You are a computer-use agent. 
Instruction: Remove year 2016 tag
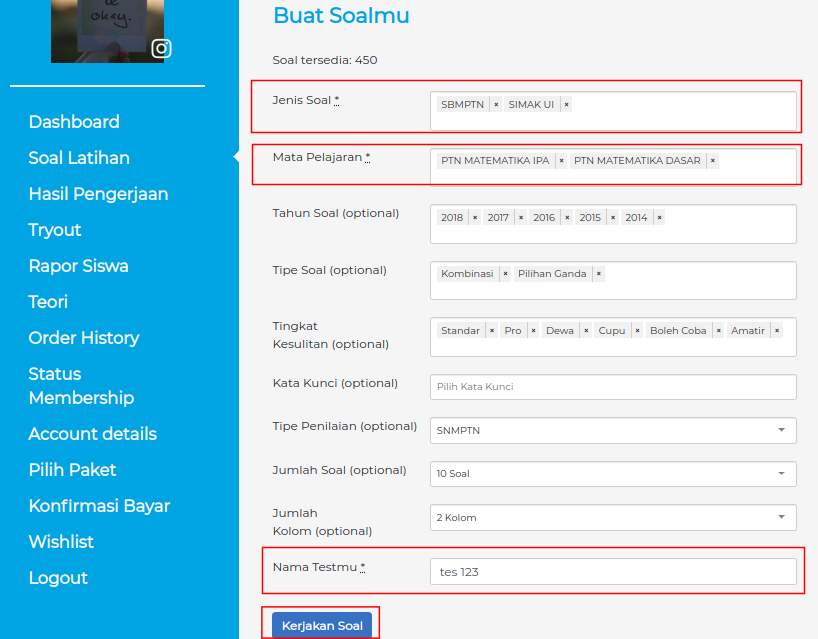(x=567, y=218)
